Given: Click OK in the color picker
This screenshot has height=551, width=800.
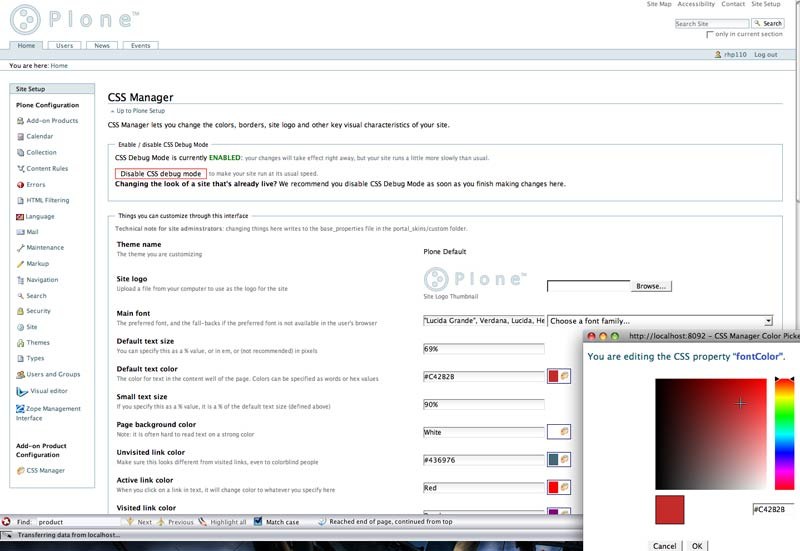Looking at the screenshot, I should [696, 546].
